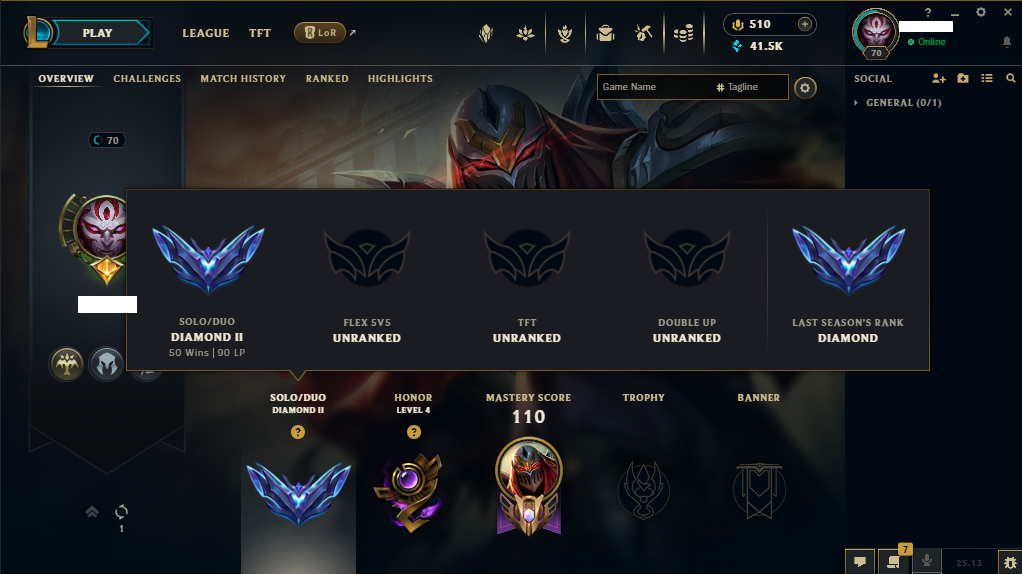Click the PLAY button
1022x574 pixels.
point(98,33)
